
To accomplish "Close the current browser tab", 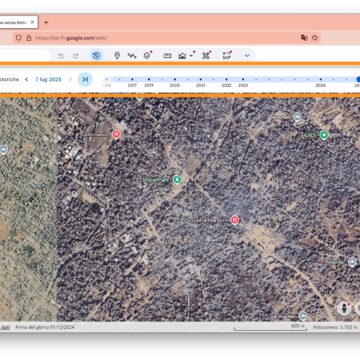I will pos(32,22).
